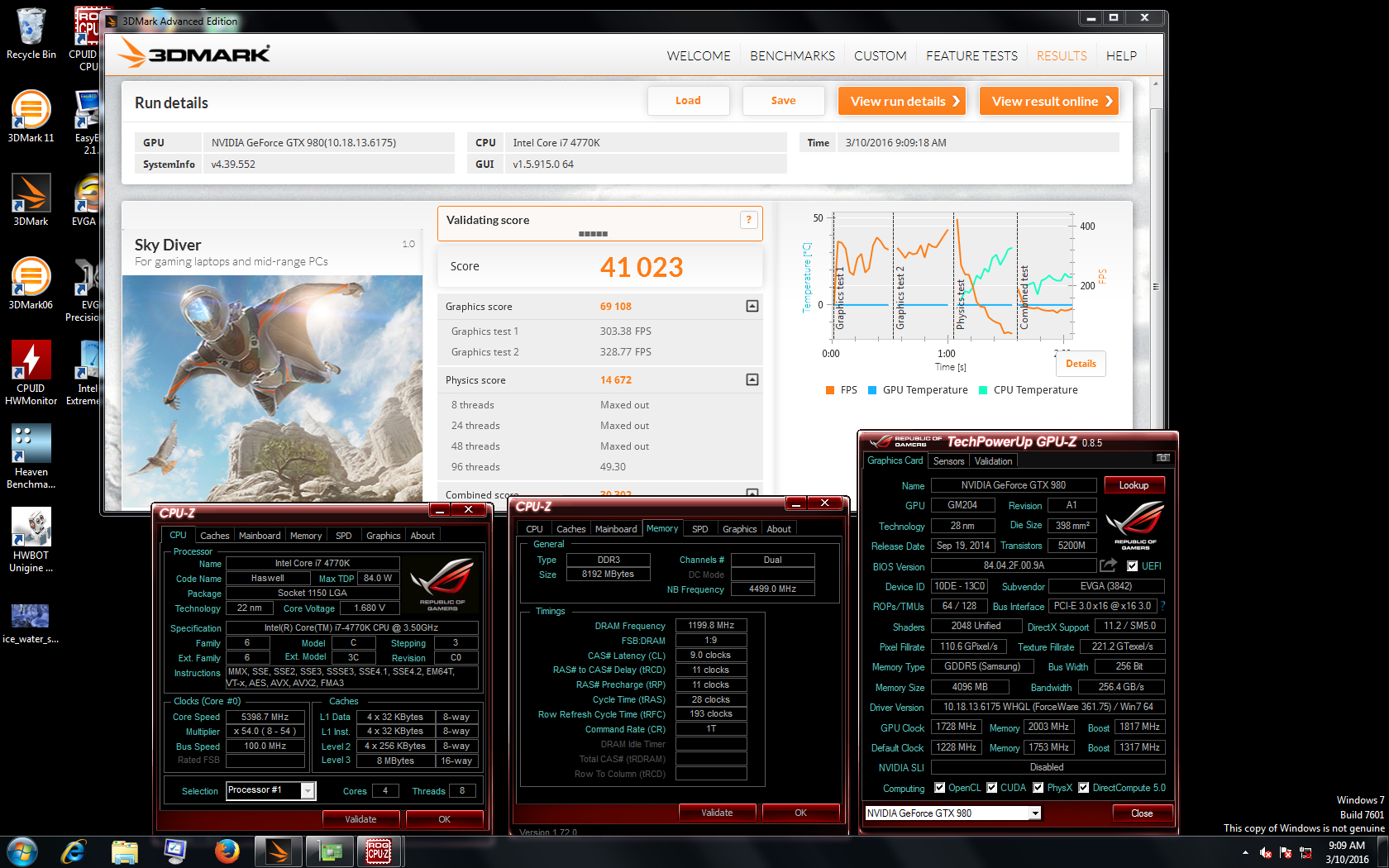The image size is (1389, 868).
Task: Click the Sky Diver benchmark artwork
Action: coord(273,389)
